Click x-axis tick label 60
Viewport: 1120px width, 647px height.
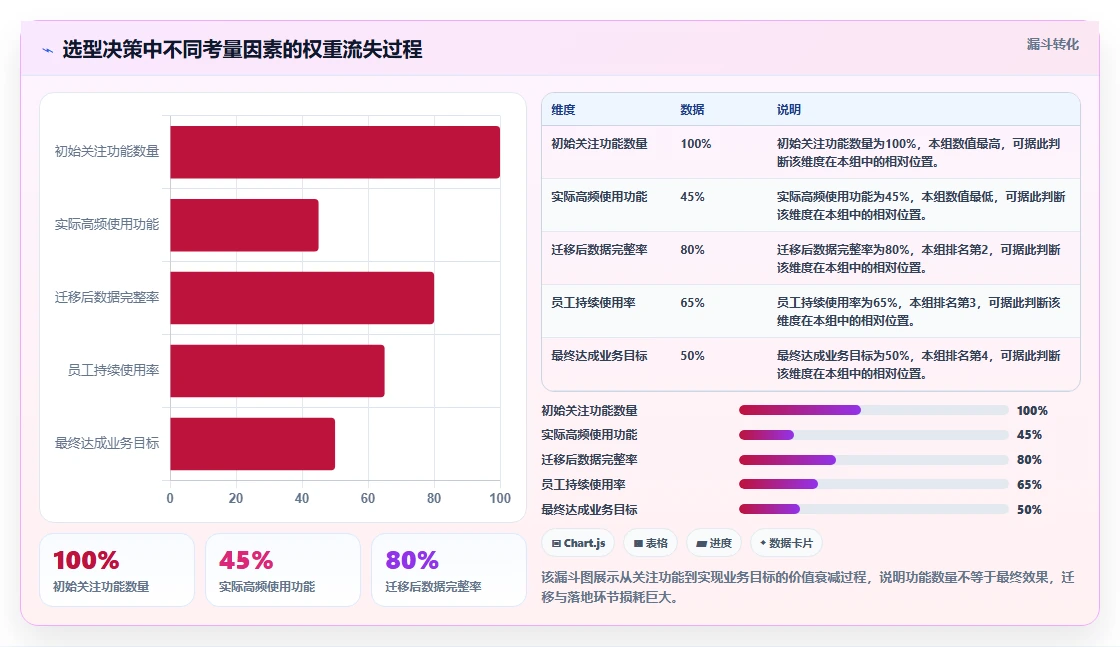click(x=368, y=498)
